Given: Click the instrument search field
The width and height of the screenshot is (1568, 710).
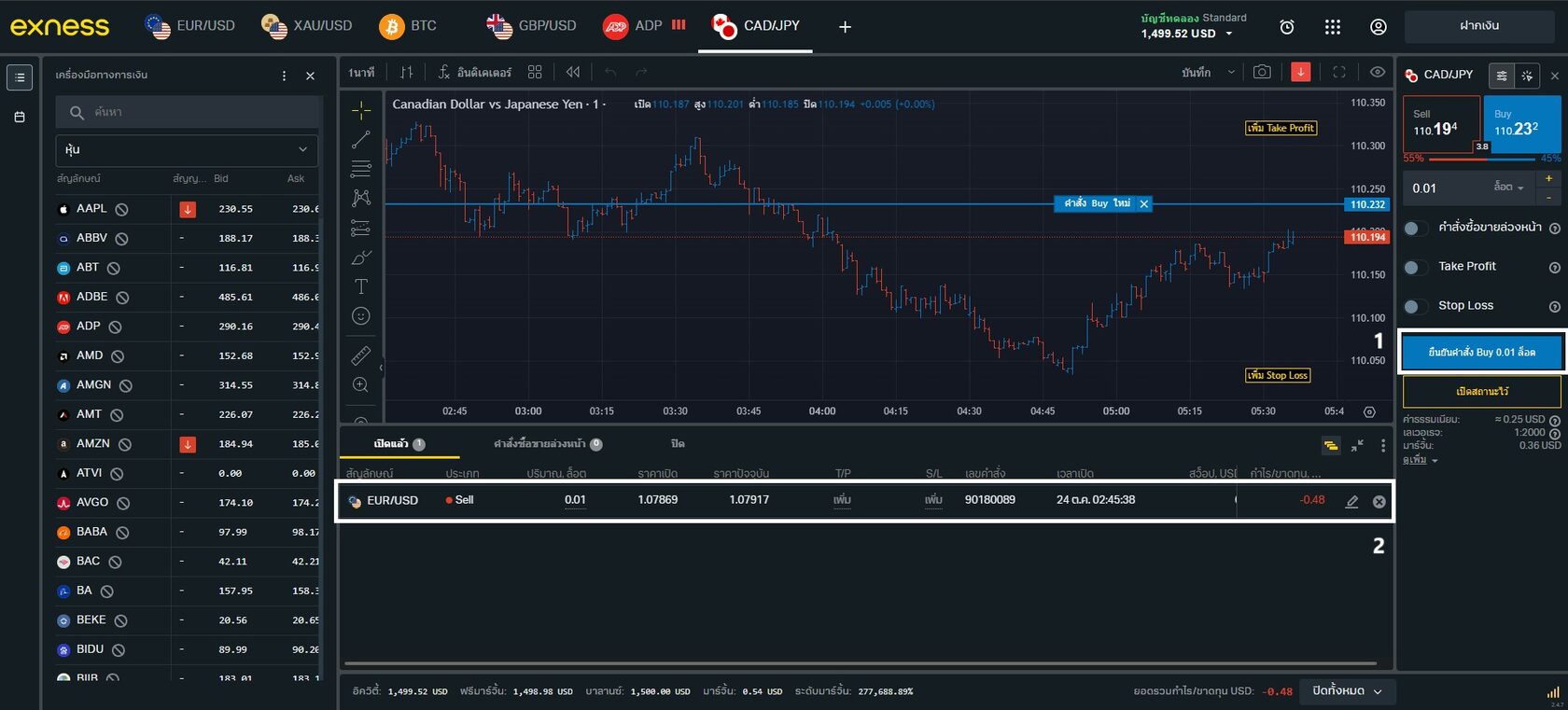Looking at the screenshot, I should [187, 112].
